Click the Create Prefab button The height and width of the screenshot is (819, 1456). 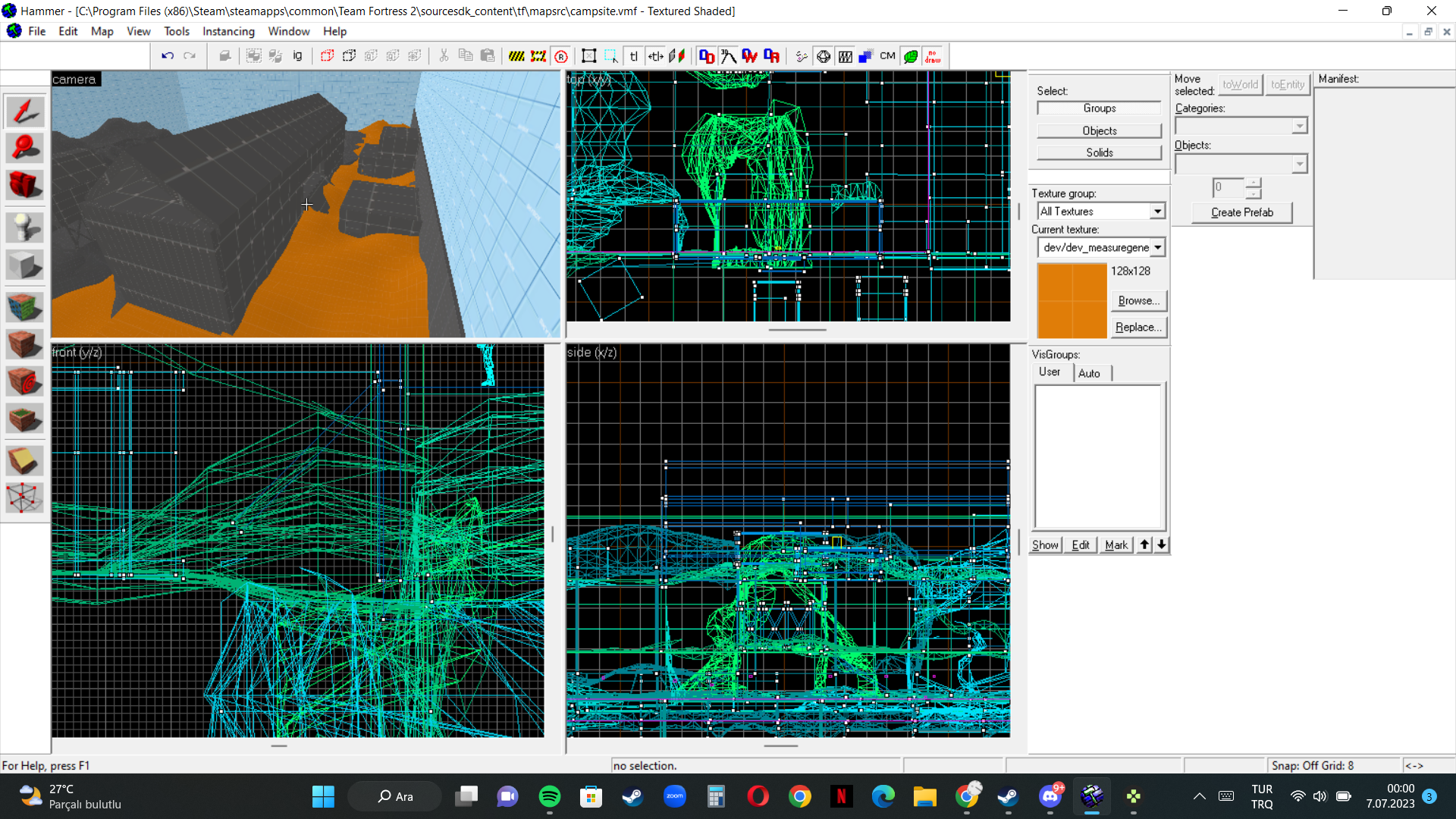pyautogui.click(x=1241, y=212)
